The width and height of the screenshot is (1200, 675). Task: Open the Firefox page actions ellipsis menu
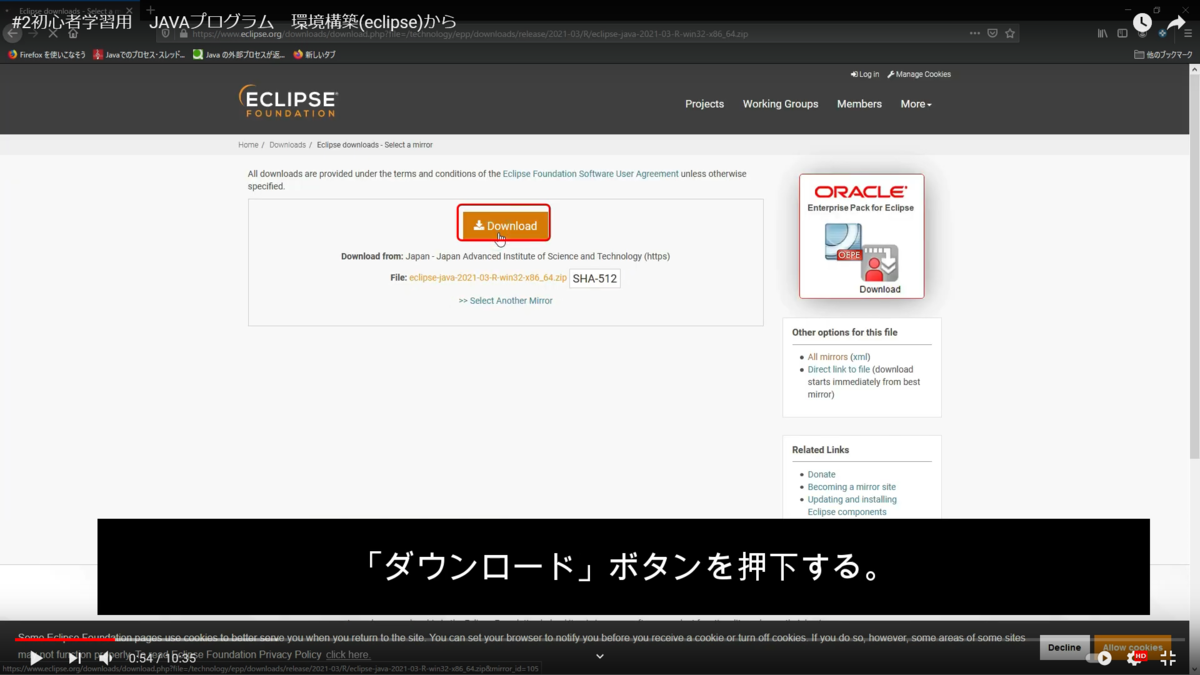[974, 33]
